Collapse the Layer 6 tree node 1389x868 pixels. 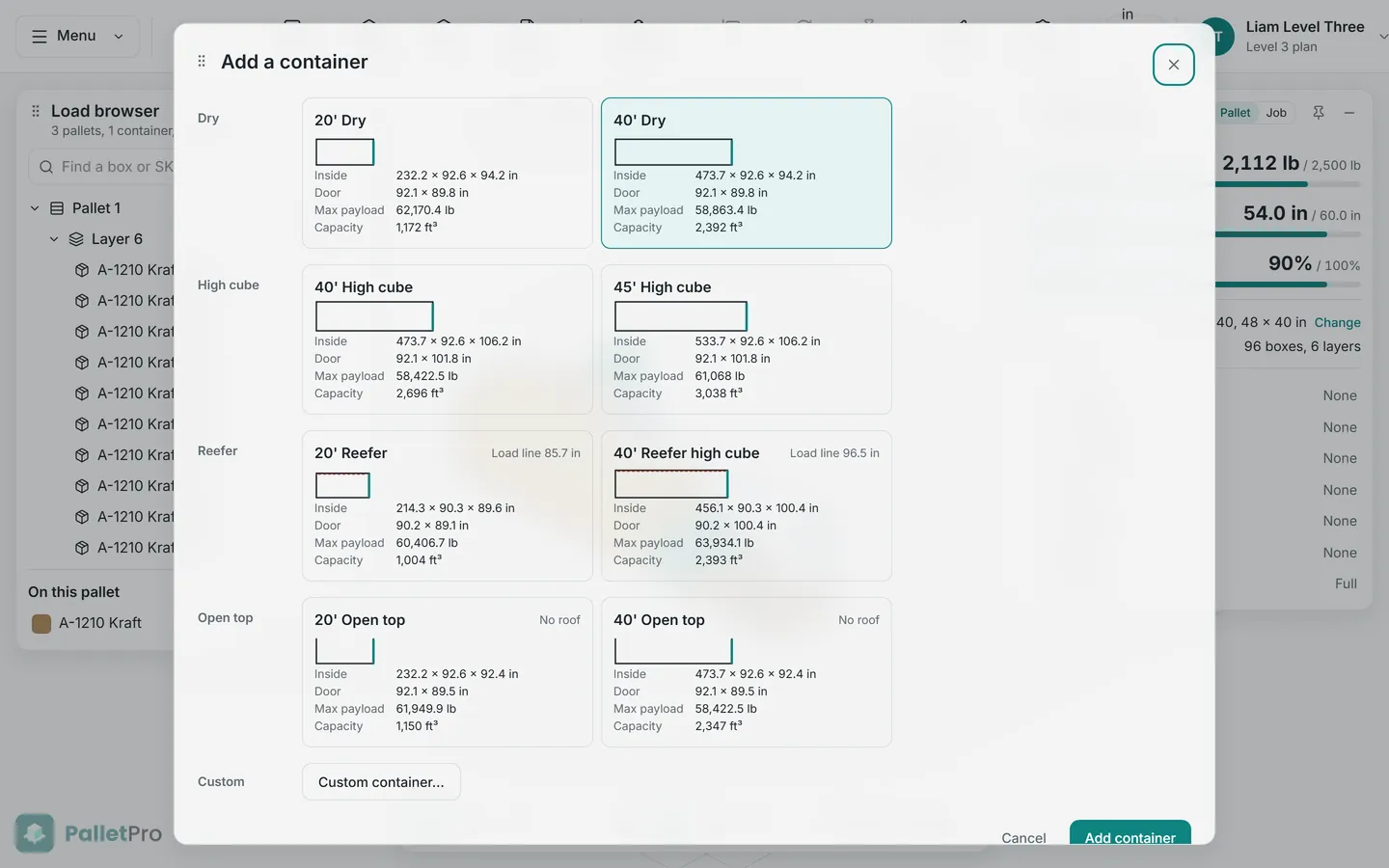(54, 239)
